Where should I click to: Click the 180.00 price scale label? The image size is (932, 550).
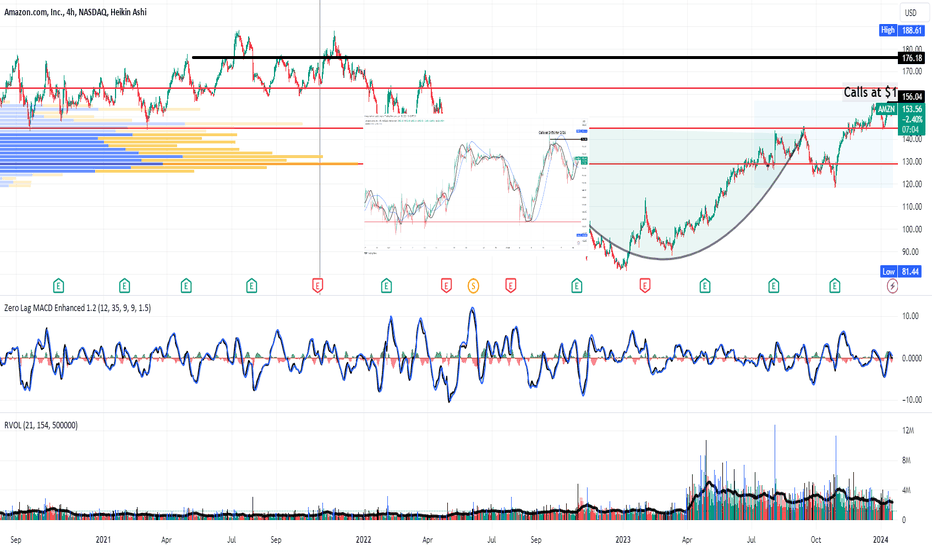[912, 49]
